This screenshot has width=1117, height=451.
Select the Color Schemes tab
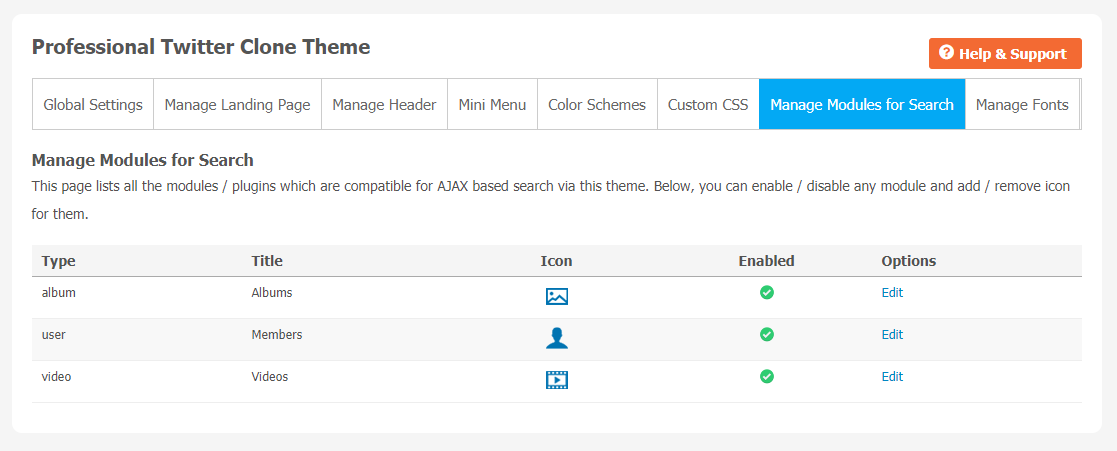(597, 105)
